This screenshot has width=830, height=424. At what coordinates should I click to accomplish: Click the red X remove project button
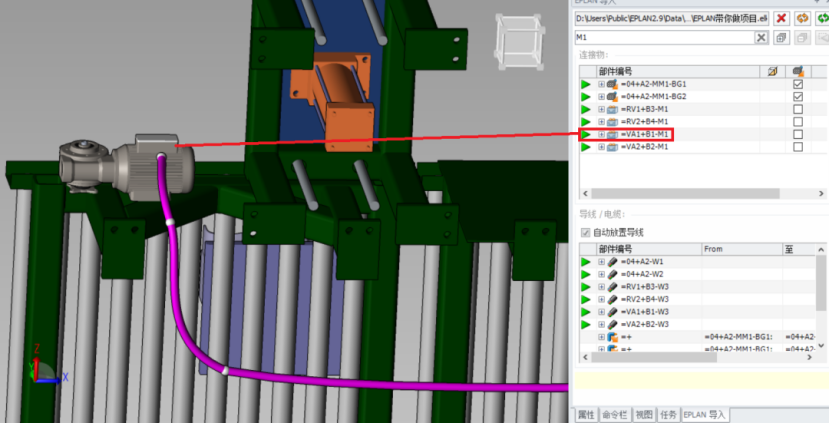781,19
